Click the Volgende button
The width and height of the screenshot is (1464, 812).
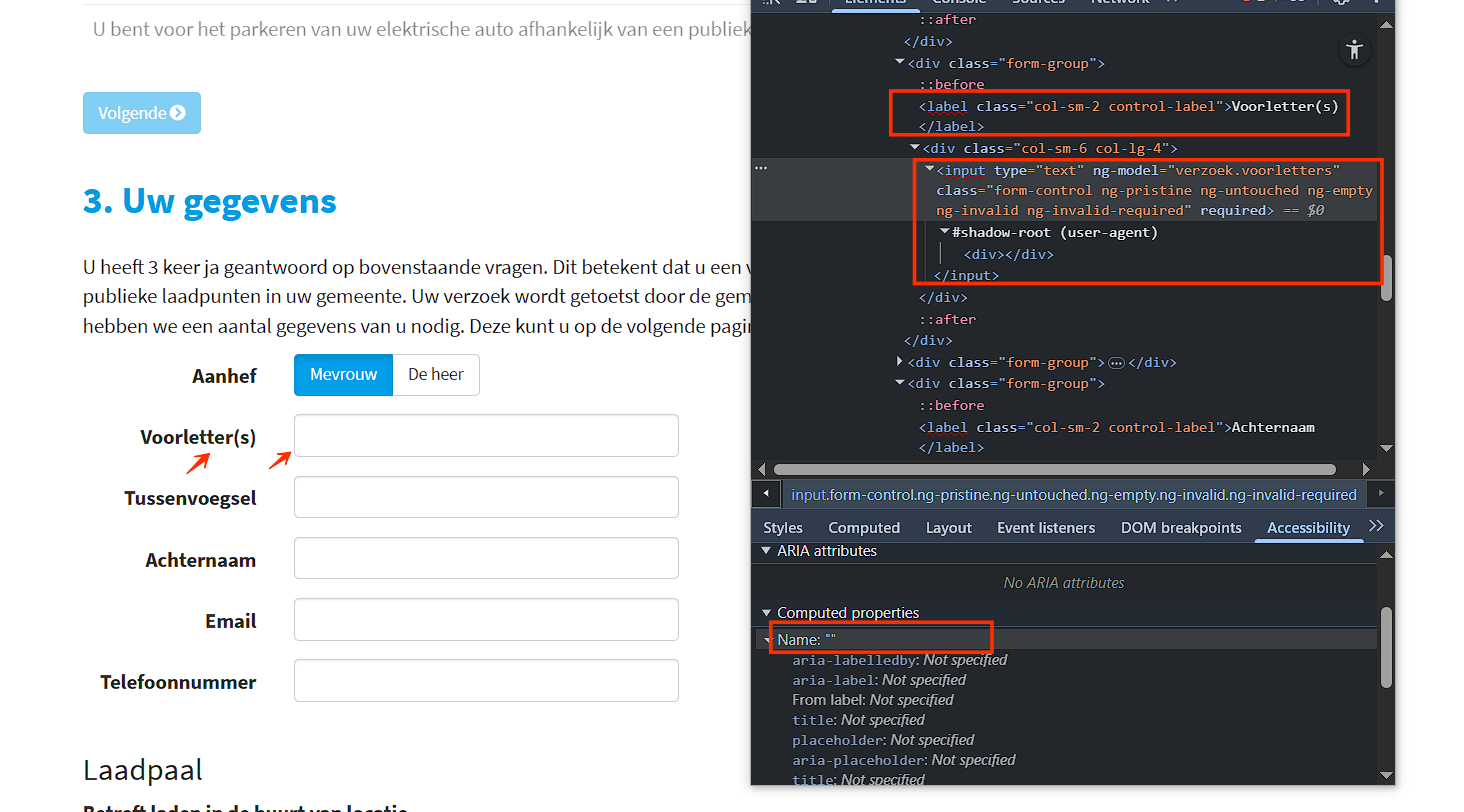pos(141,113)
